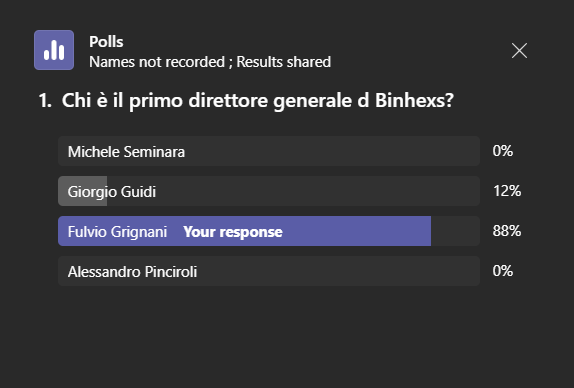Click the gray filled portion of Giorgio Guidi bar
The height and width of the screenshot is (388, 574).
click(x=82, y=191)
